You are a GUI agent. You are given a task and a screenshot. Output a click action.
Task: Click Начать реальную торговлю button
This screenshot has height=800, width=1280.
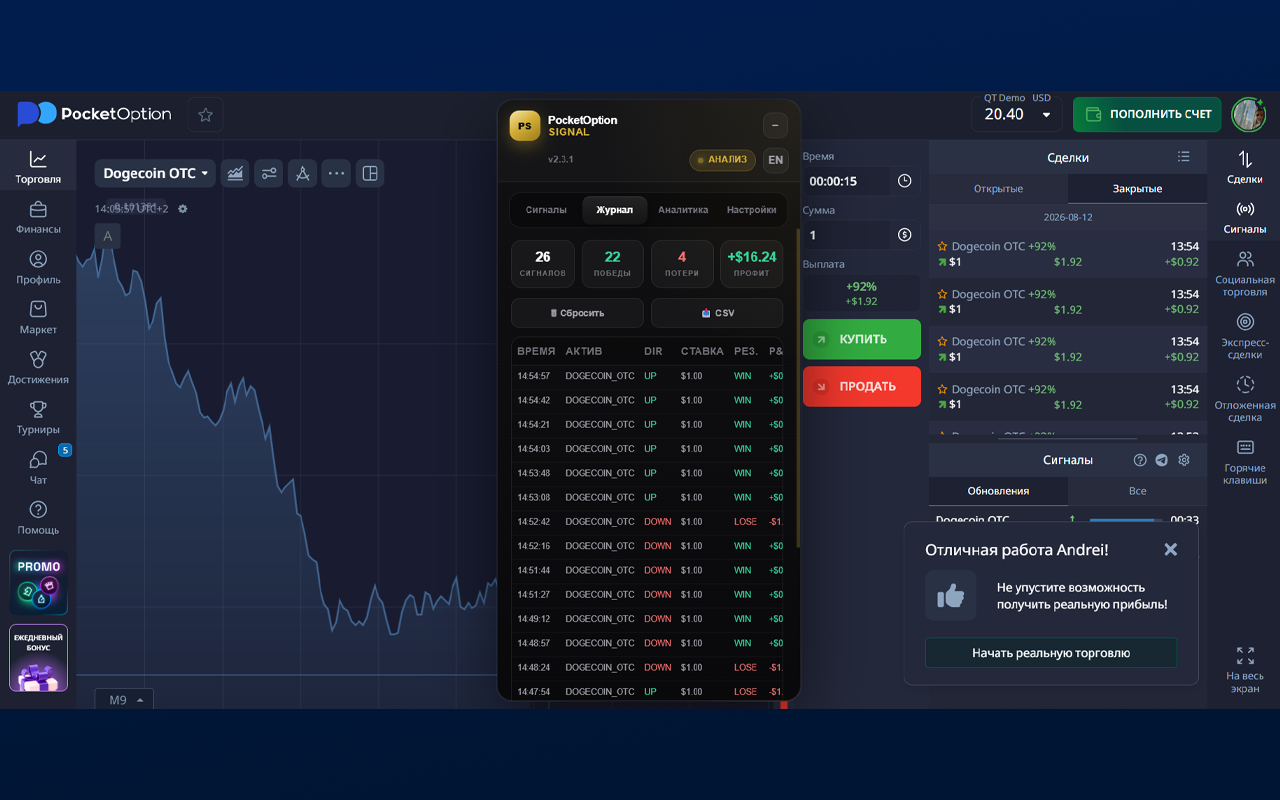coord(1051,653)
